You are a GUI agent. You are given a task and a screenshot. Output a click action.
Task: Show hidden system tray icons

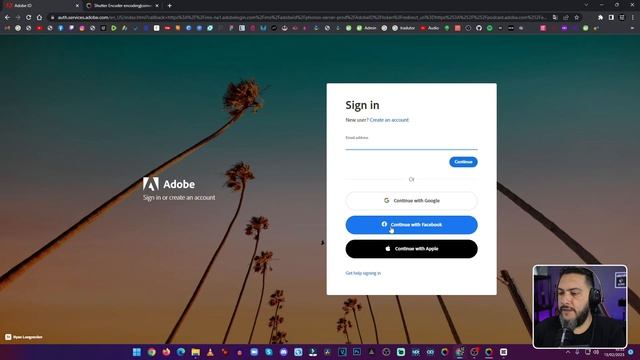coord(568,352)
